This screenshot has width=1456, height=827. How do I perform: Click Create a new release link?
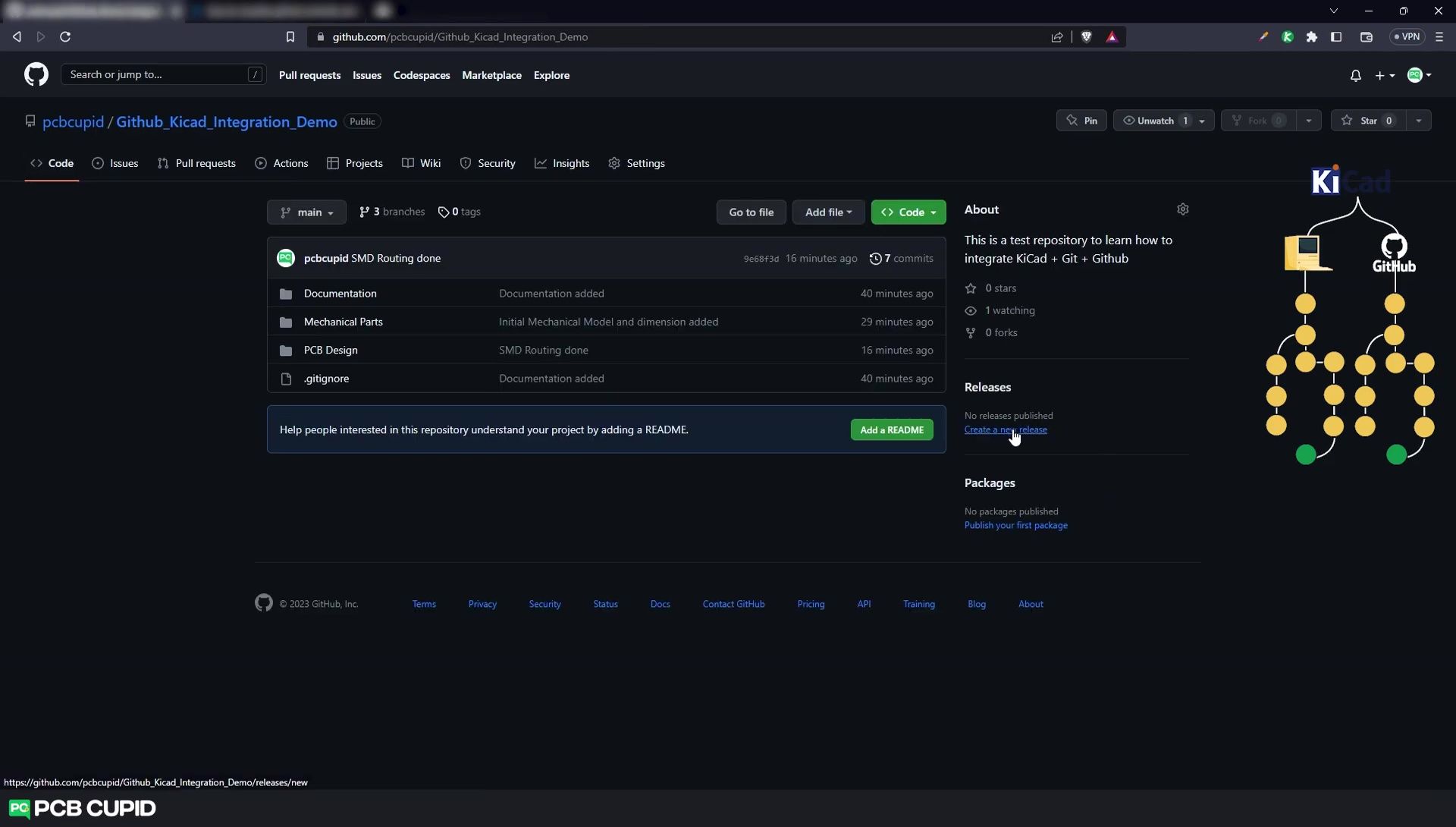[1006, 429]
